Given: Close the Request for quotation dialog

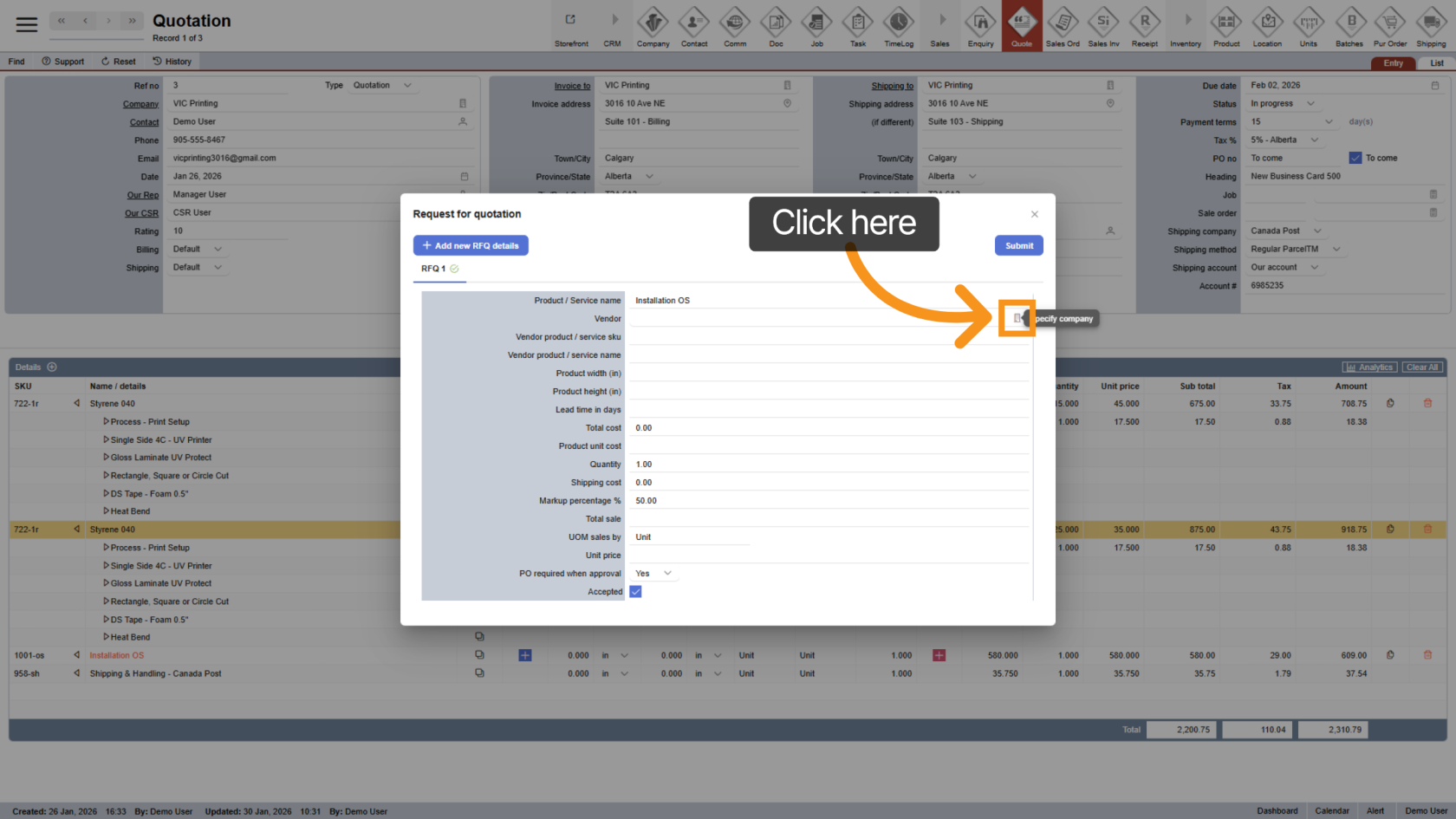Looking at the screenshot, I should [1034, 214].
